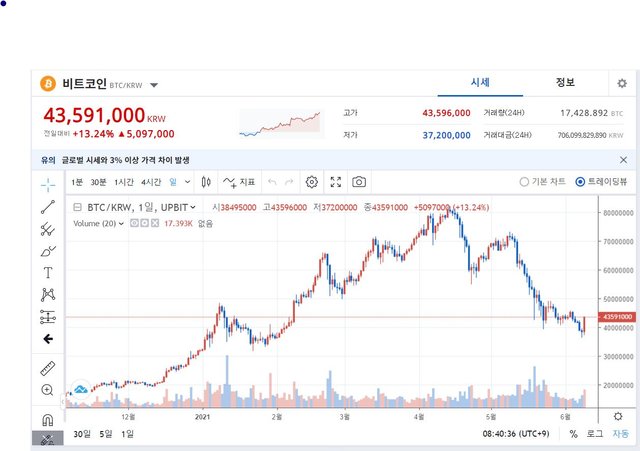Take a chart snapshot with camera icon

pyautogui.click(x=359, y=182)
